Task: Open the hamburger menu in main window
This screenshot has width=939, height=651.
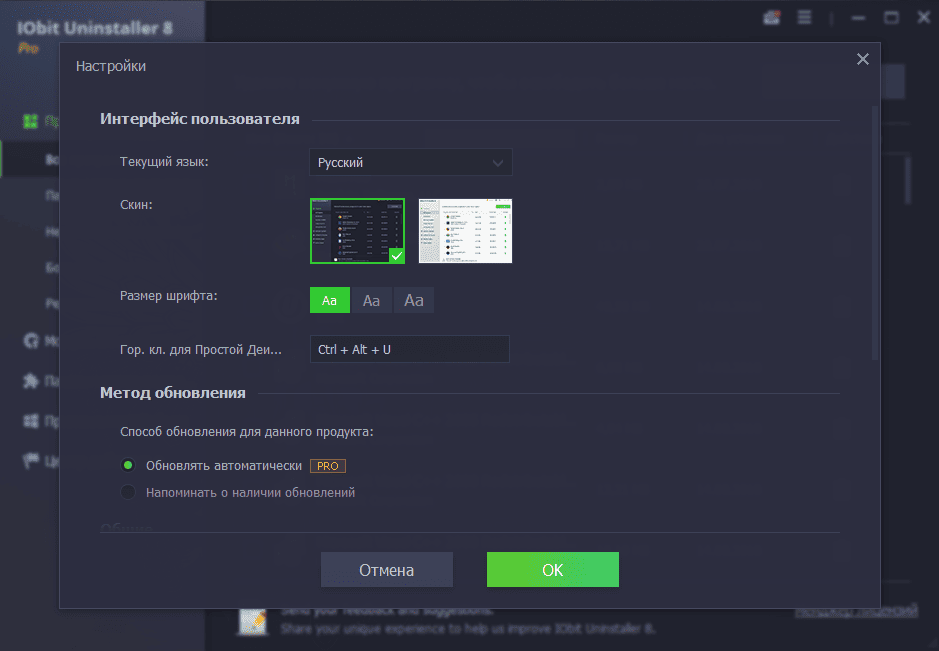Action: (804, 17)
